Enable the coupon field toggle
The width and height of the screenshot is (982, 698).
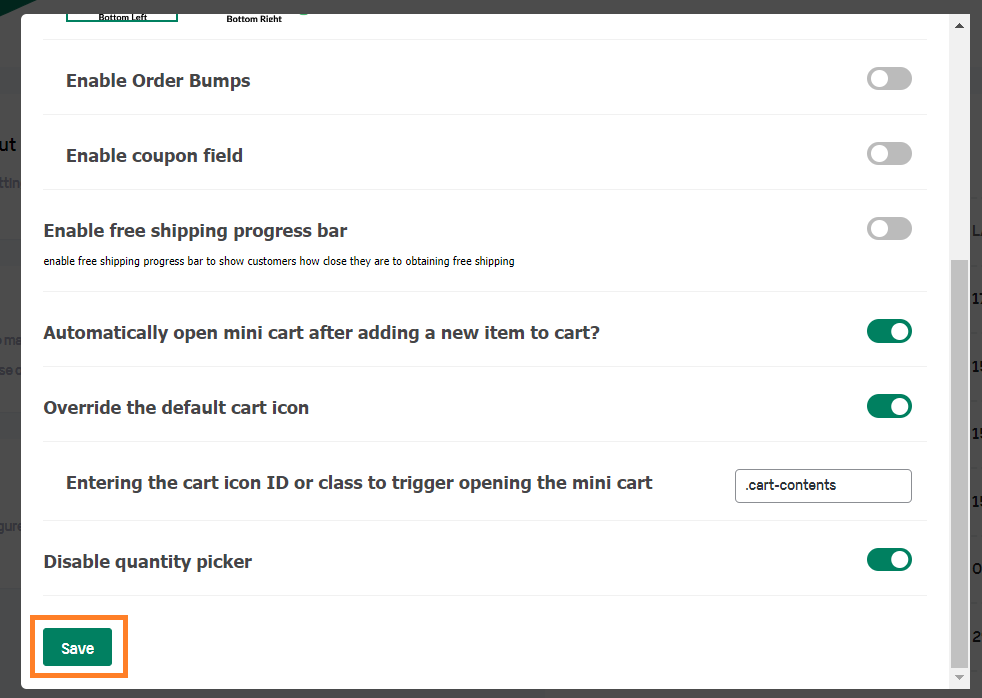coord(889,154)
